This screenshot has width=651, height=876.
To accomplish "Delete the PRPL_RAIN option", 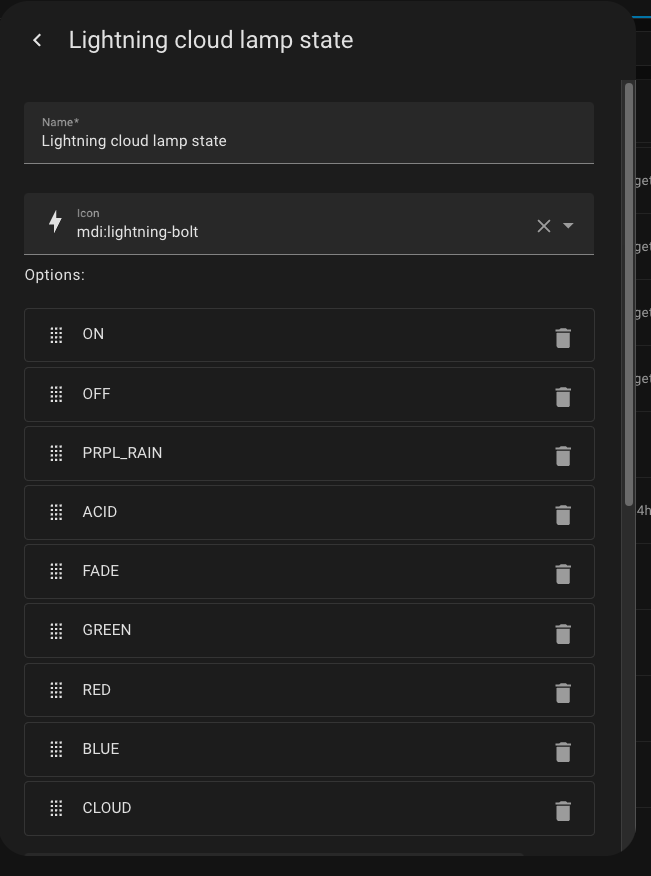I will tap(563, 456).
